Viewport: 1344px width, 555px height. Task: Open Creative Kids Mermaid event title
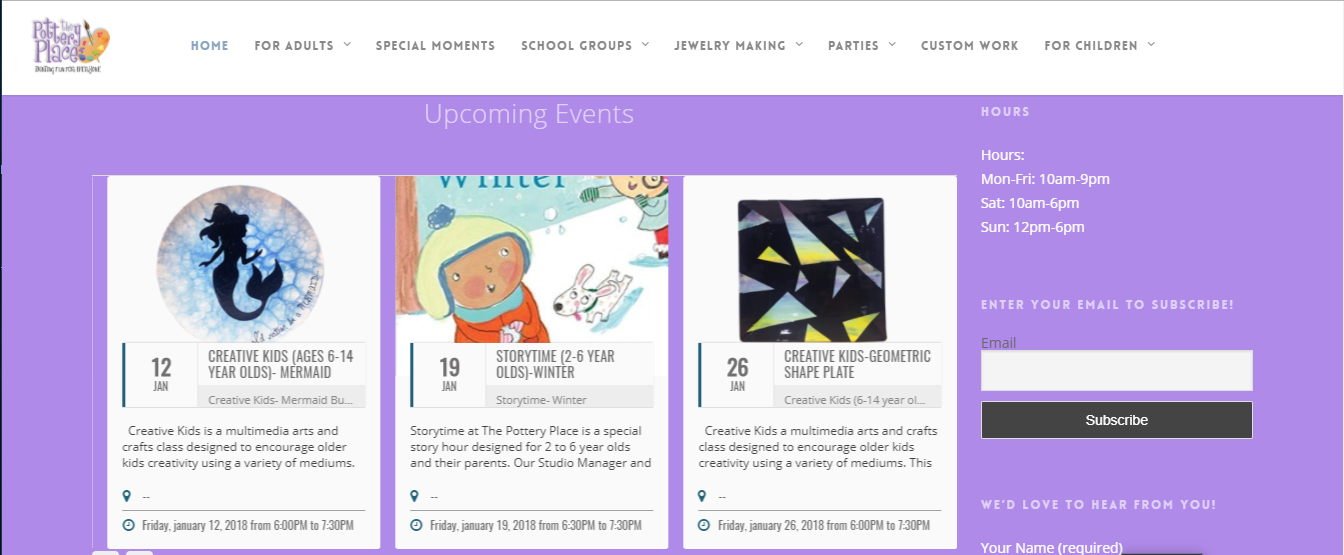pos(280,364)
